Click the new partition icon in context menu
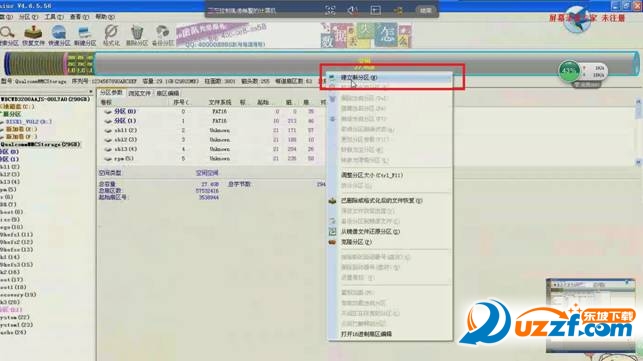The height and width of the screenshot is (361, 643). (x=333, y=77)
